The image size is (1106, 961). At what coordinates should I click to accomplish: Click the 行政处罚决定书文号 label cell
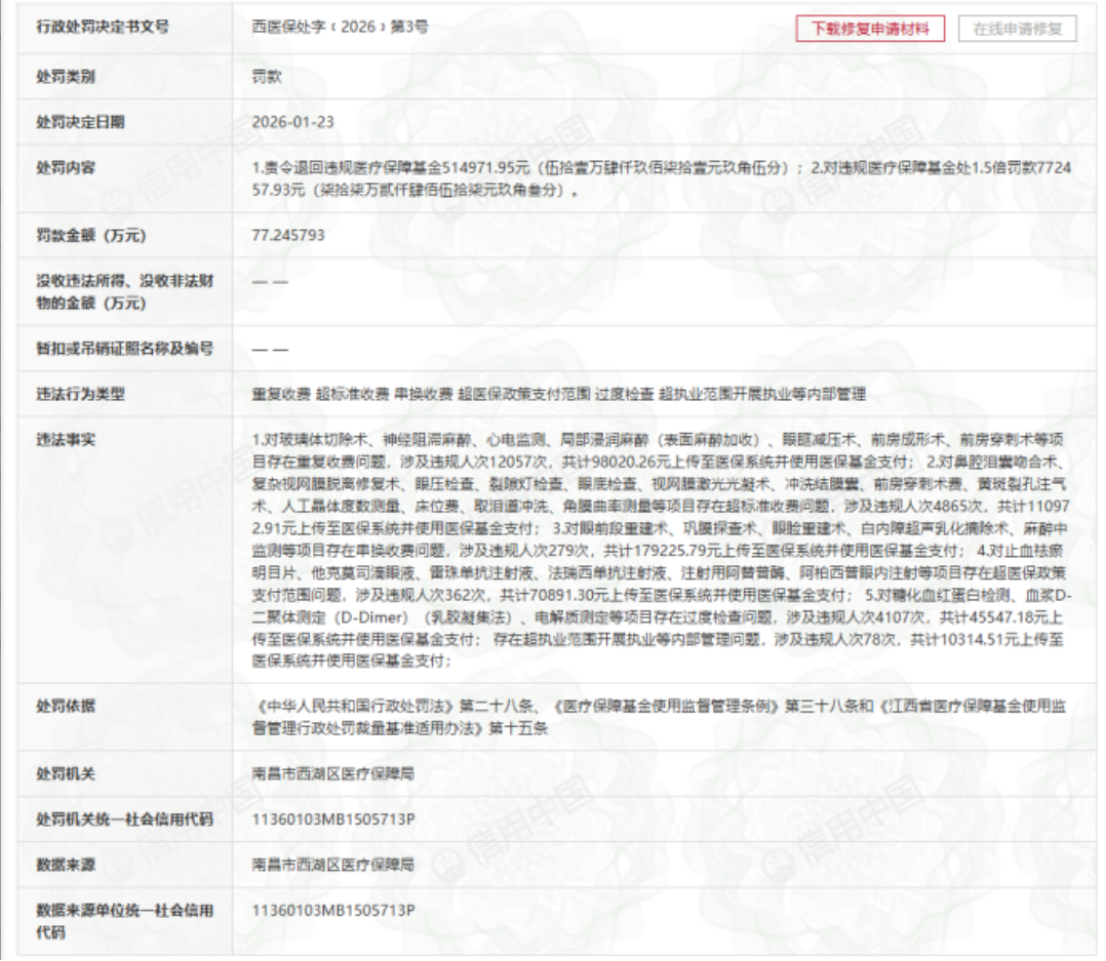tap(125, 28)
